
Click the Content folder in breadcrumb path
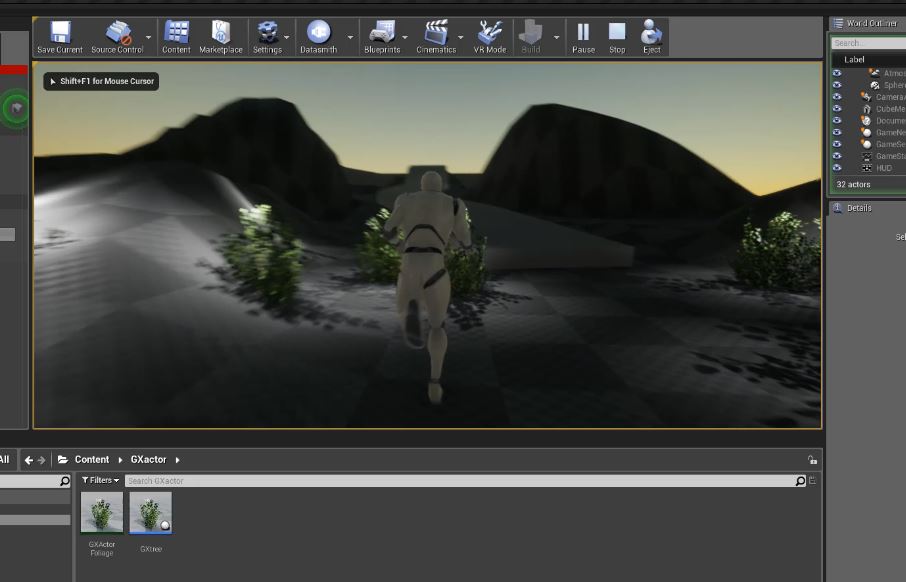(91, 460)
